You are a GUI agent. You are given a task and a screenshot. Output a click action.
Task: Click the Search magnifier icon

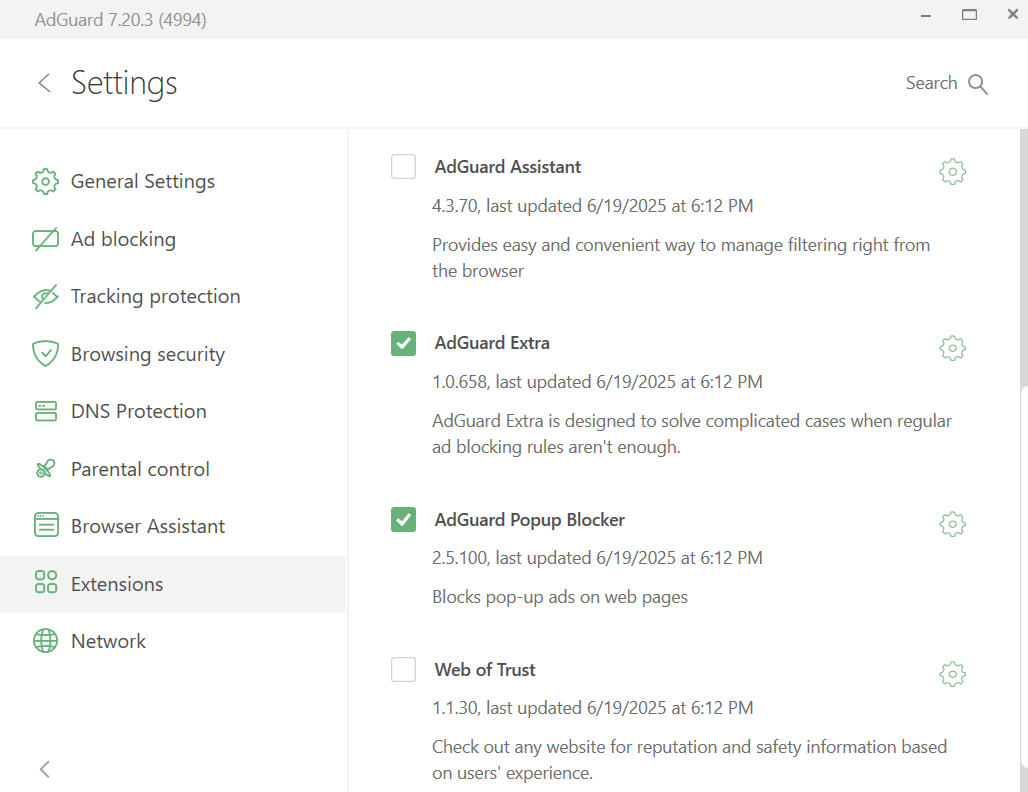coord(978,84)
